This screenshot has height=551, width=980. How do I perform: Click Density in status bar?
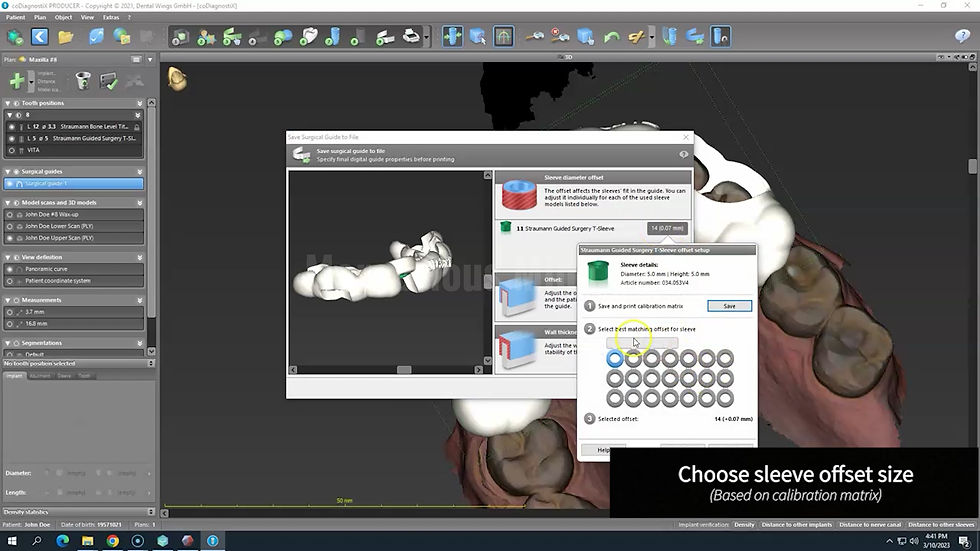pyautogui.click(x=744, y=525)
